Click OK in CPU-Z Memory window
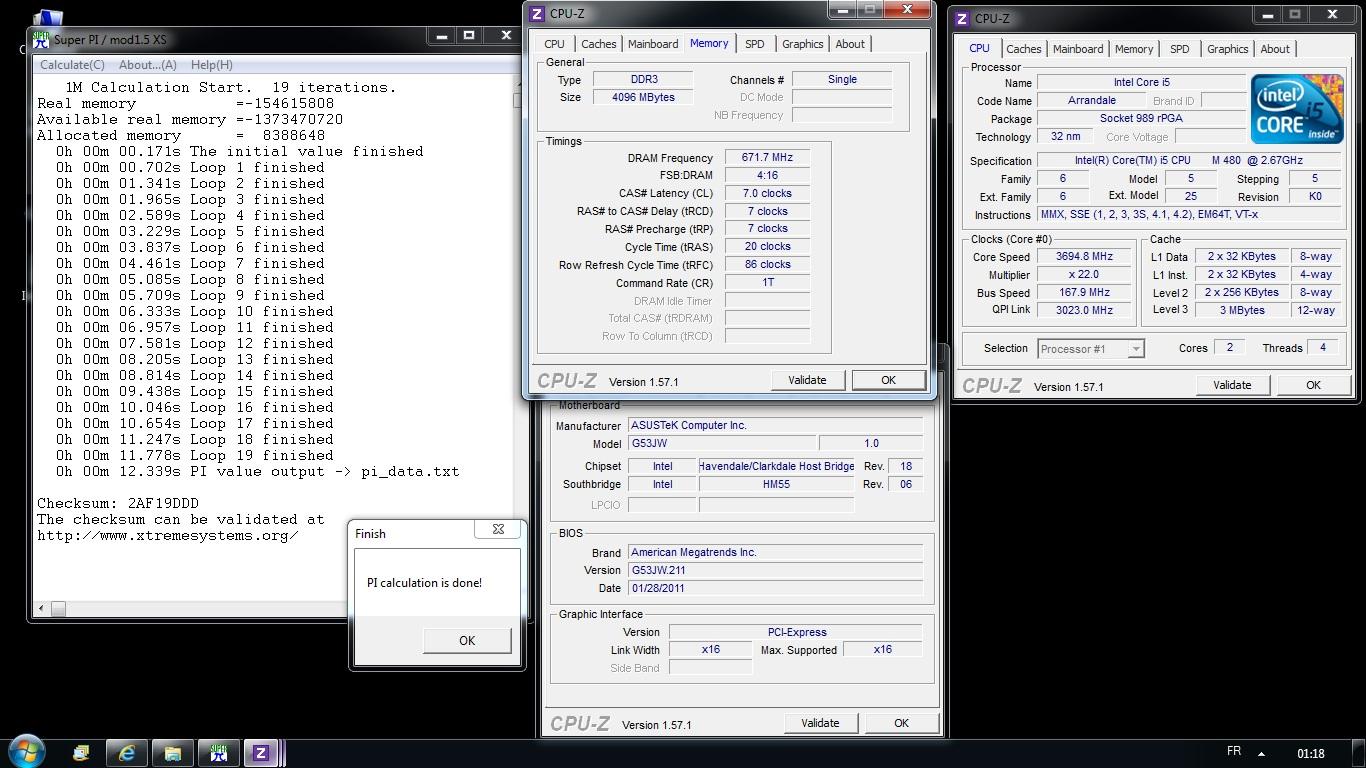 888,380
